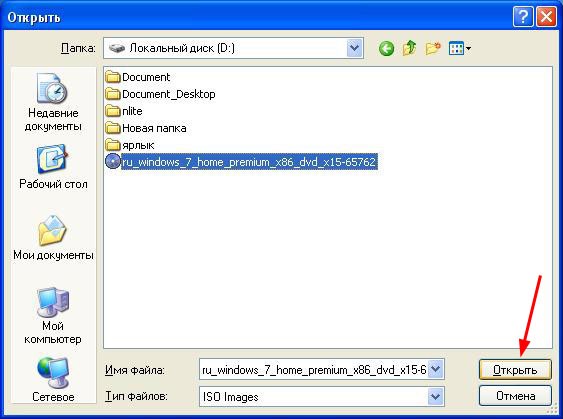
Task: Click the Имя файла text field
Action: [314, 369]
